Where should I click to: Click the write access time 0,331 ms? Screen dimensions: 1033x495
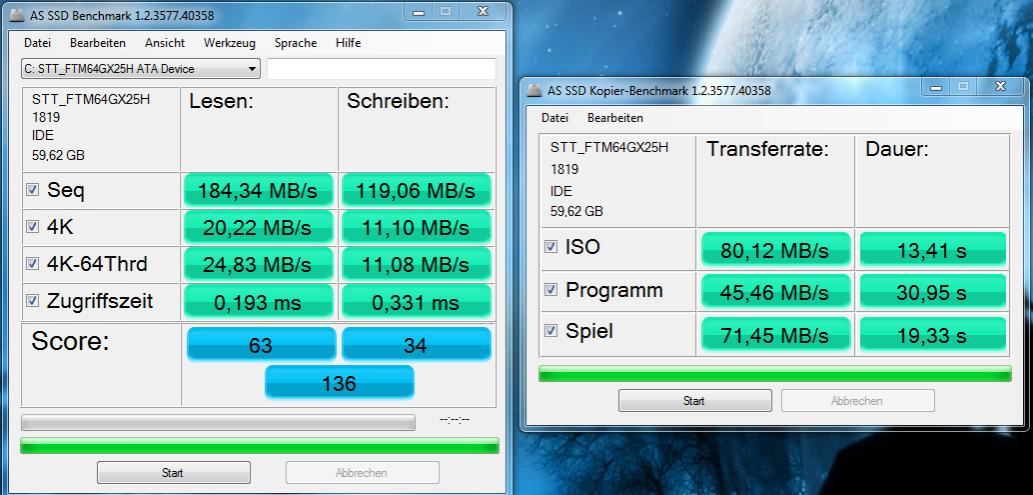pyautogui.click(x=416, y=302)
